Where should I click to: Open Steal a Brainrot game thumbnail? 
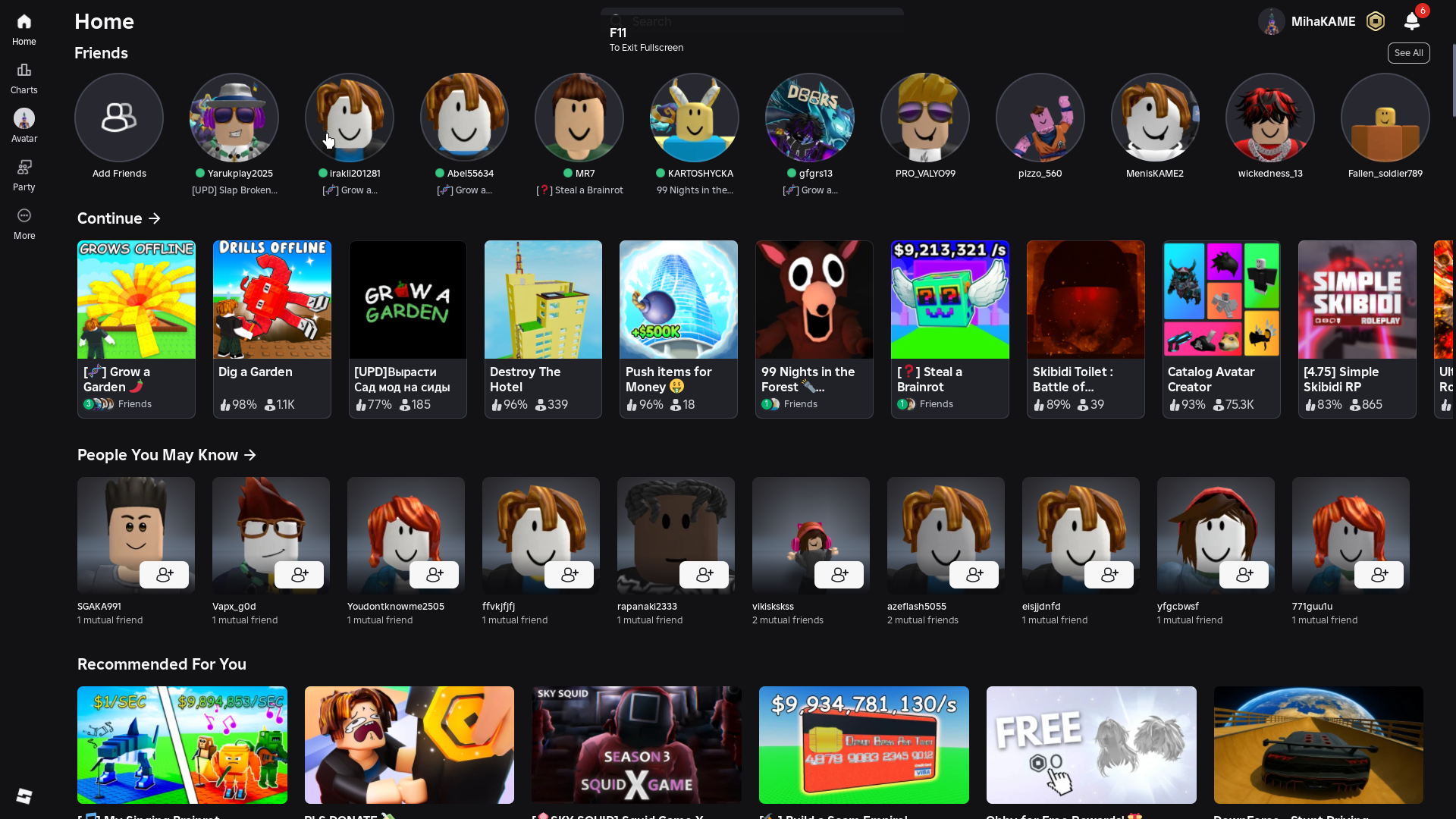950,300
